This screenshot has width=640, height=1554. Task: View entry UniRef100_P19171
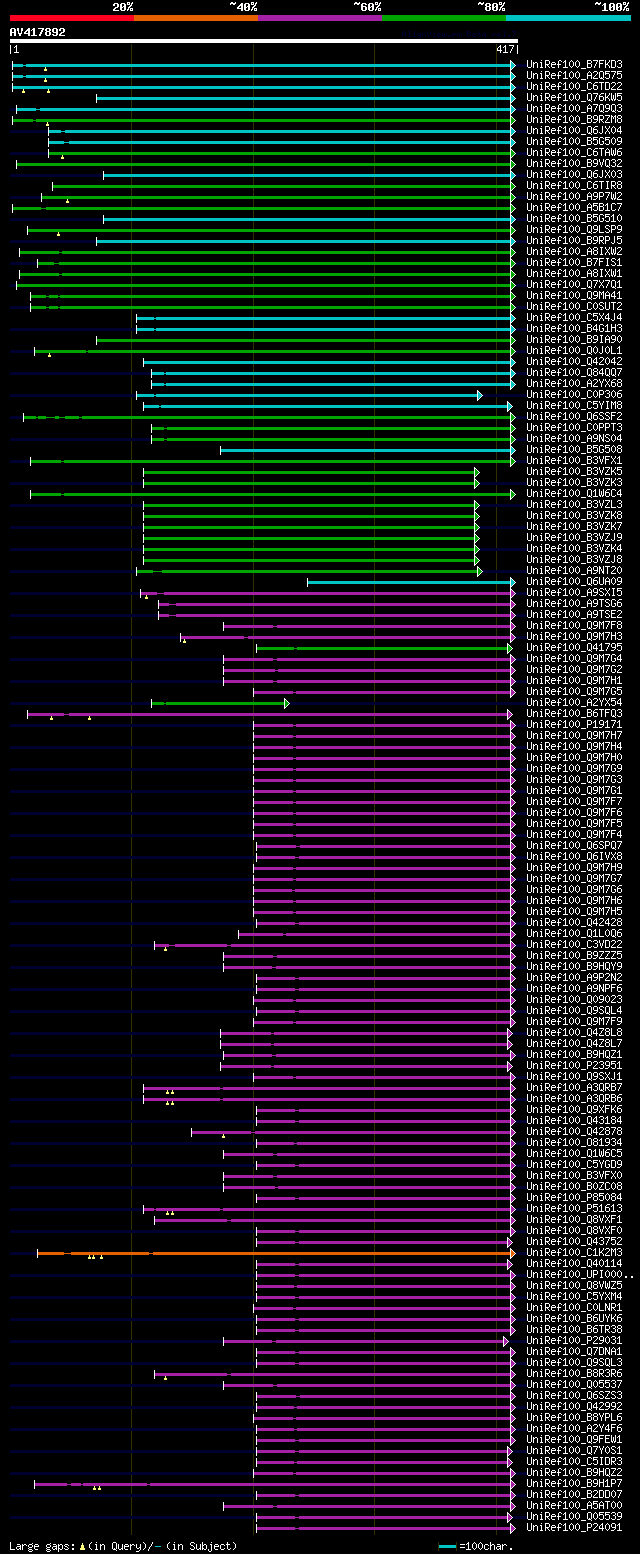tap(574, 724)
